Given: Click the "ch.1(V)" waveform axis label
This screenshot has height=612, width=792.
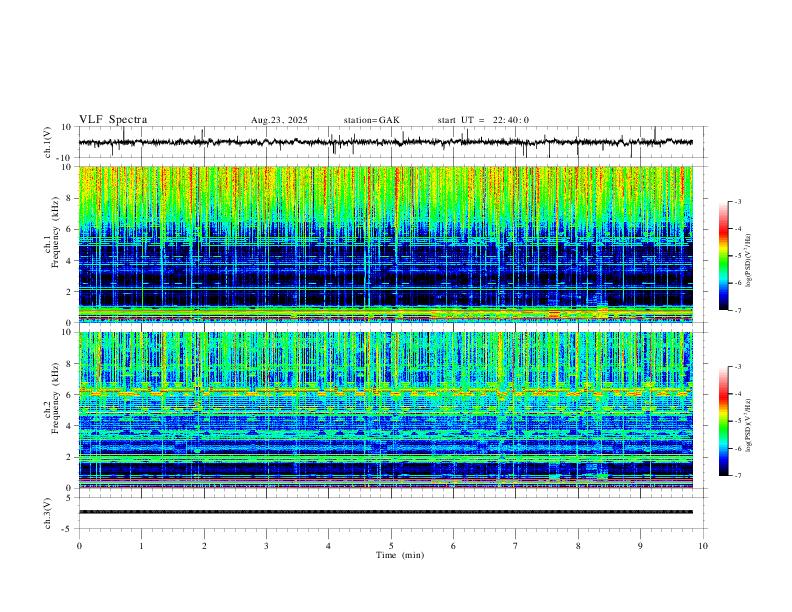Looking at the screenshot, I should 47,142.
